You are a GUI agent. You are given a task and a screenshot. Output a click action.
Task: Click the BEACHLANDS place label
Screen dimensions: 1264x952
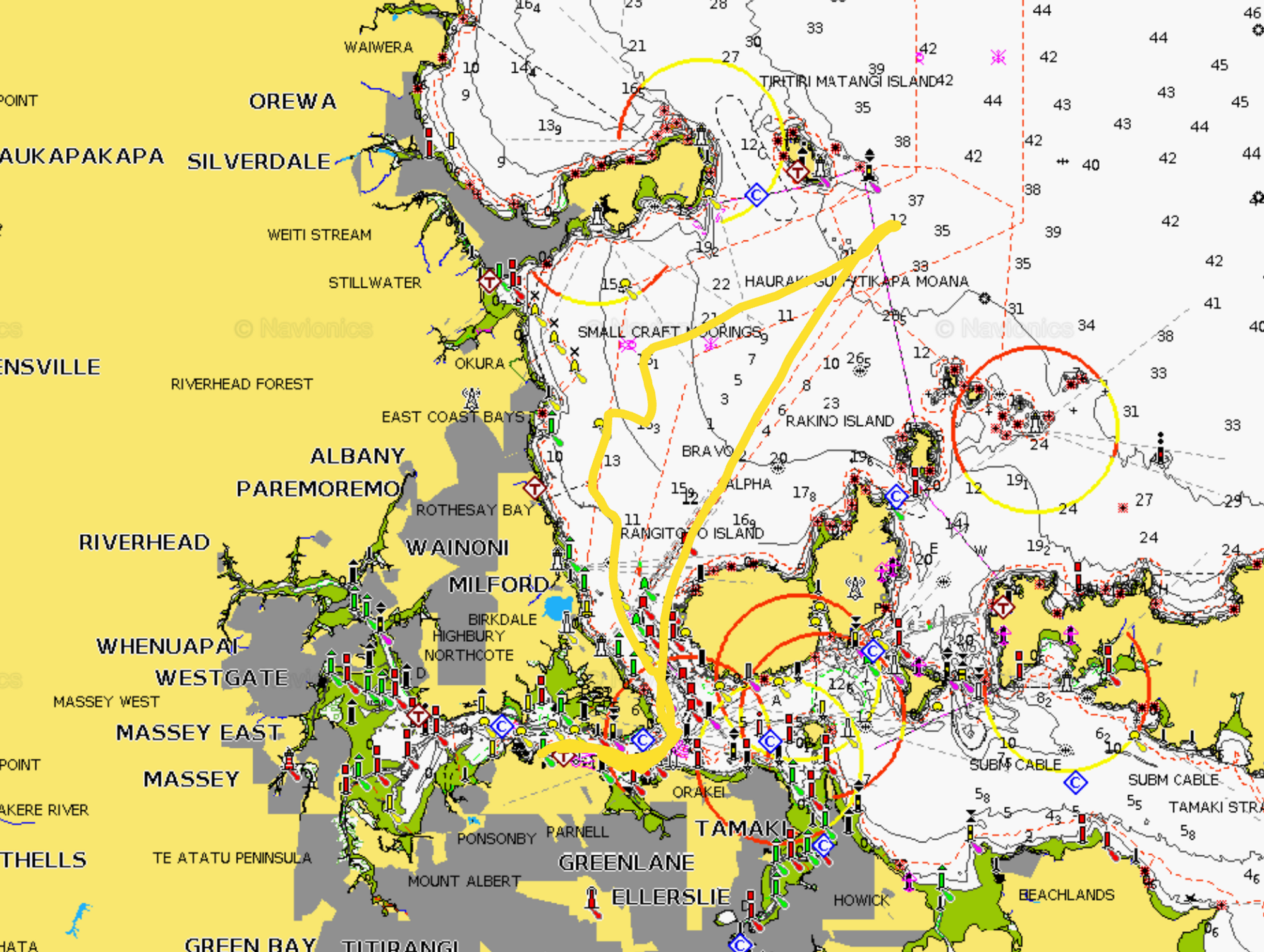click(1066, 895)
